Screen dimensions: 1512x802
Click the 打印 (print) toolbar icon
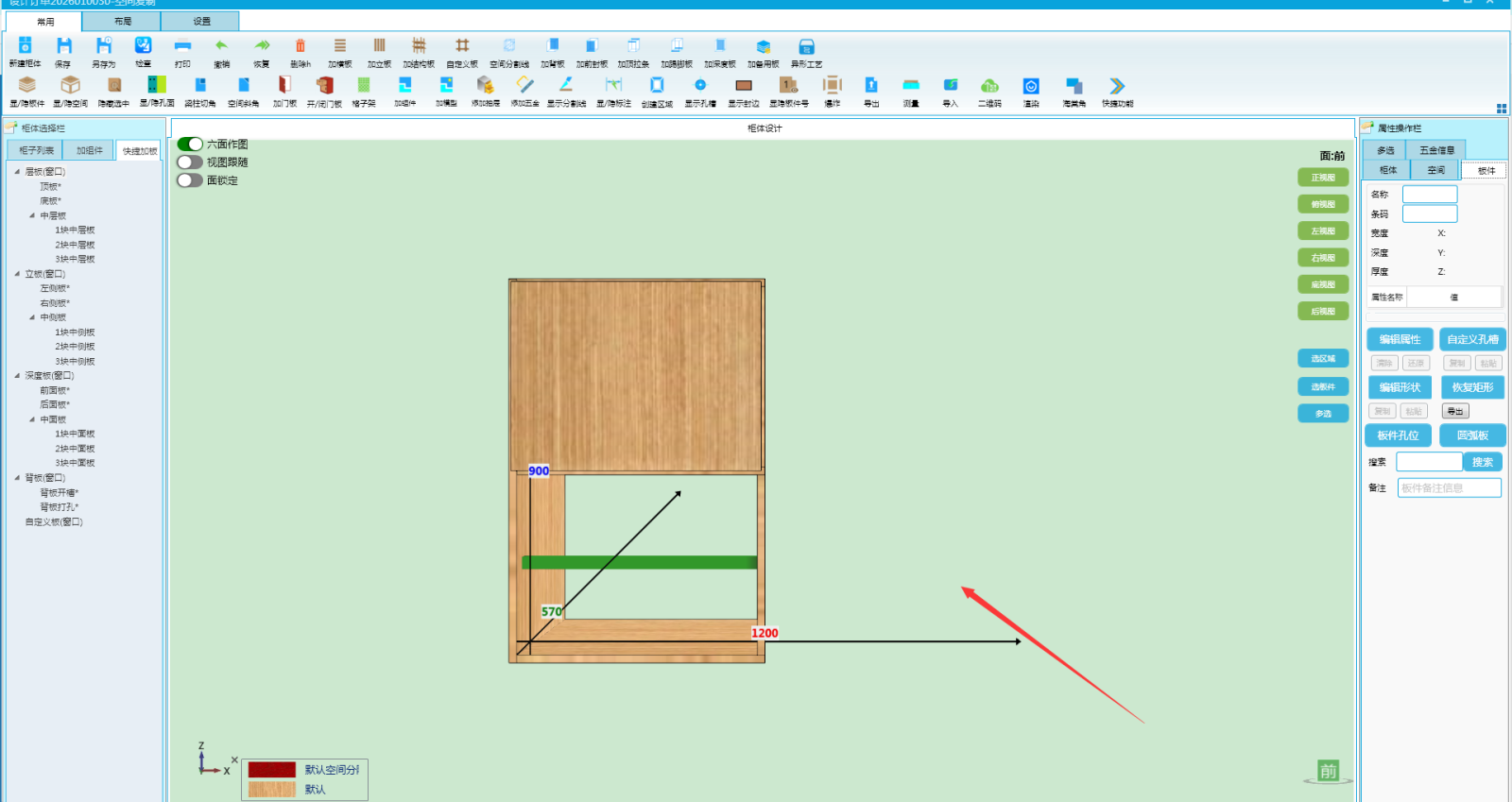tap(182, 47)
